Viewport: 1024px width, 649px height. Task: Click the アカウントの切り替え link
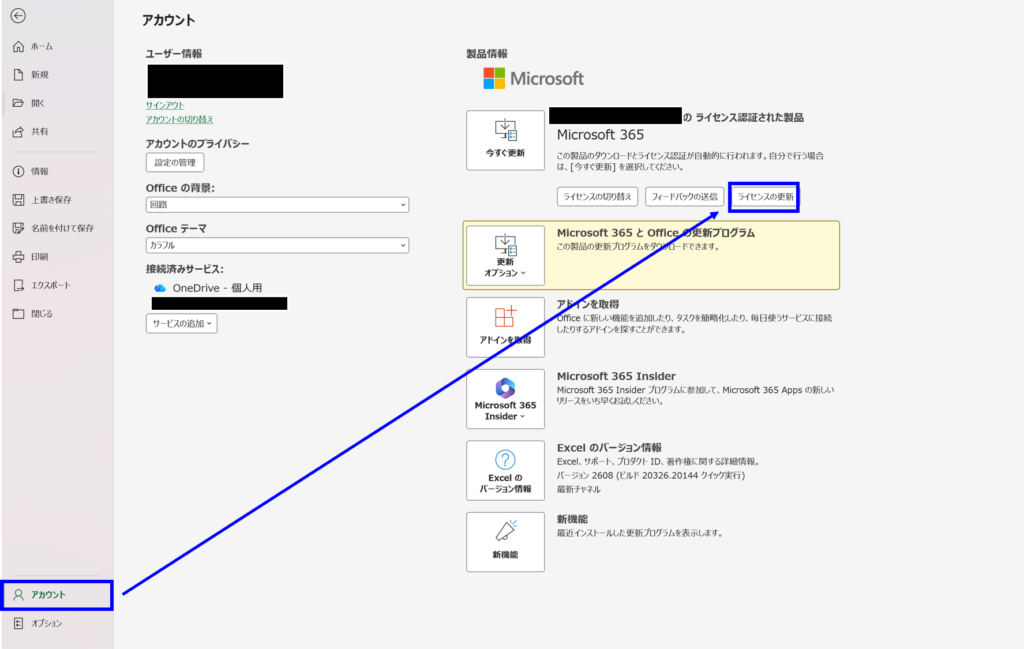click(x=179, y=119)
